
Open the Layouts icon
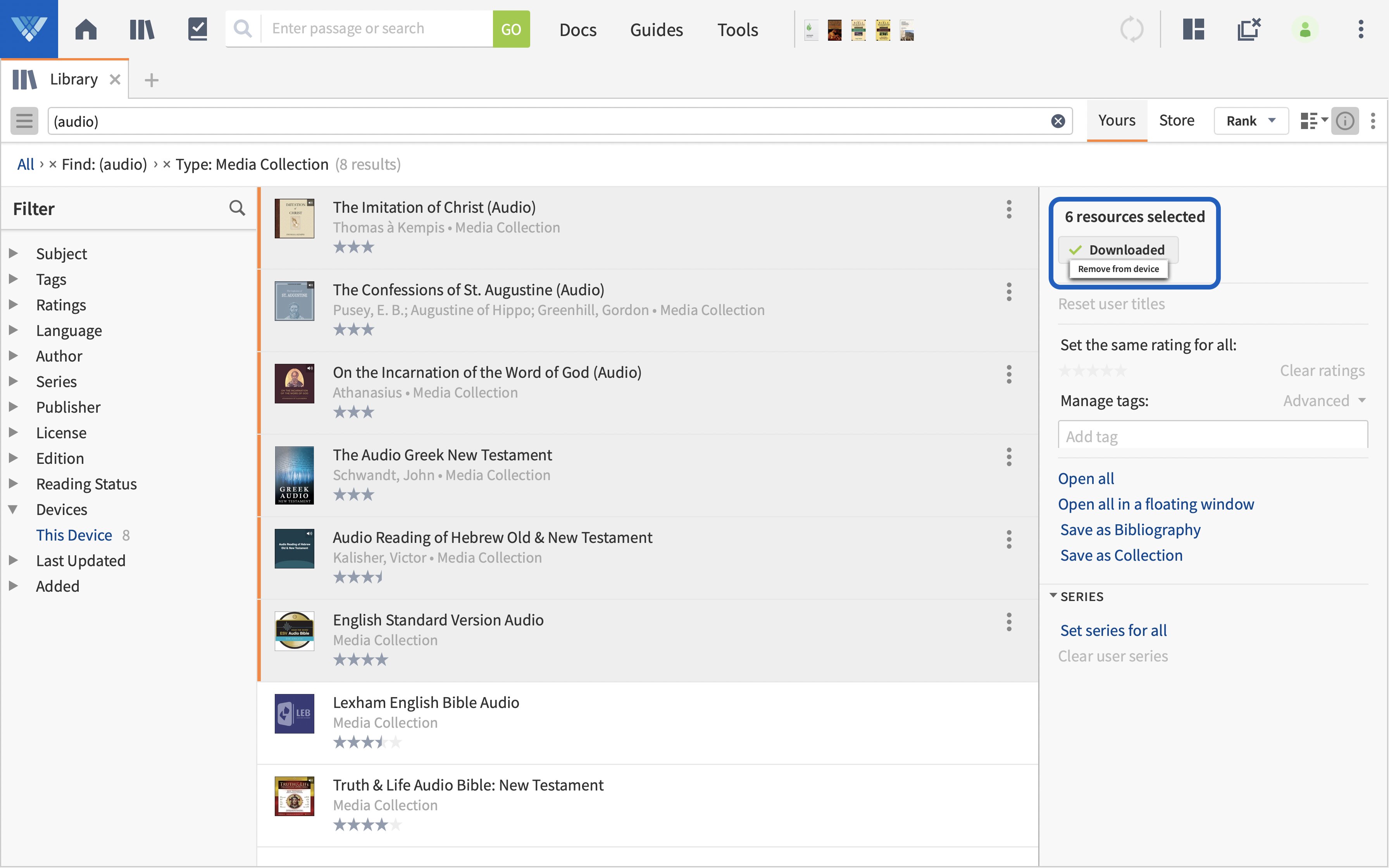point(1193,29)
